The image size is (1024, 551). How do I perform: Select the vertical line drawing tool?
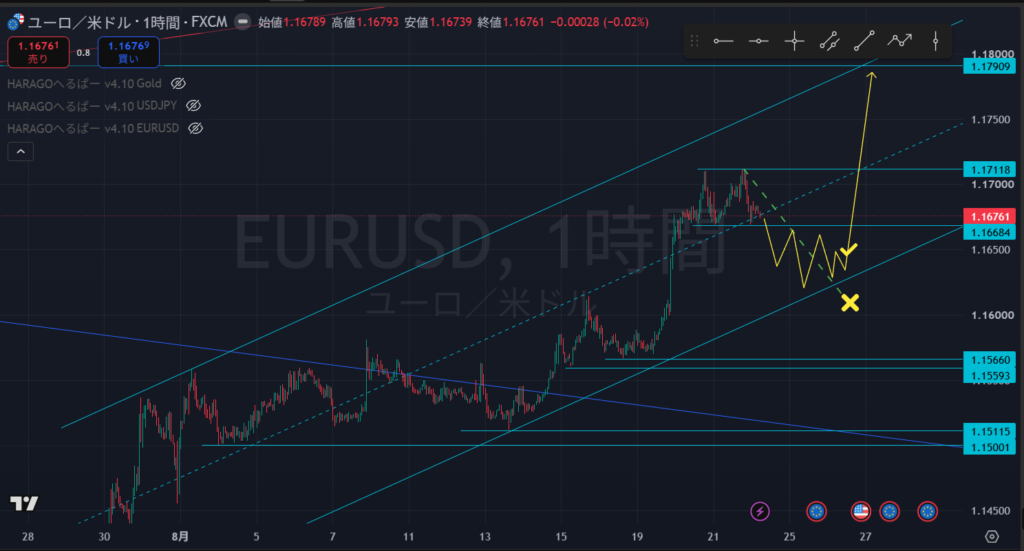(x=935, y=41)
